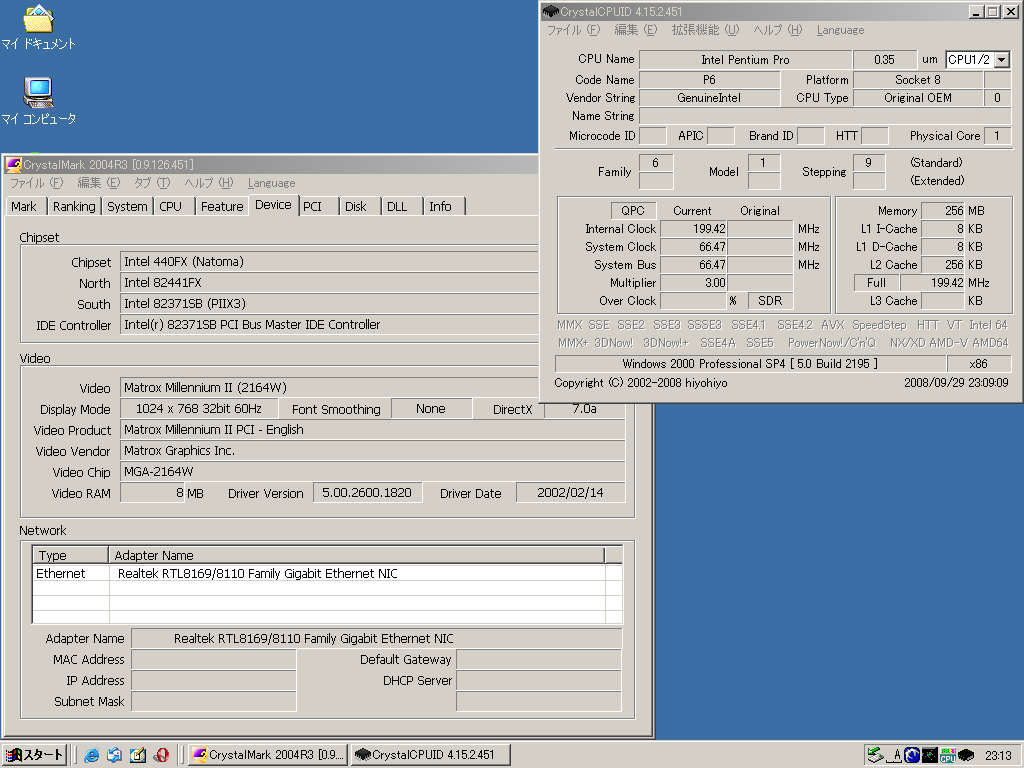Viewport: 1024px width, 768px height.
Task: Launch Internet Explorer from quick launch
Action: pos(91,755)
